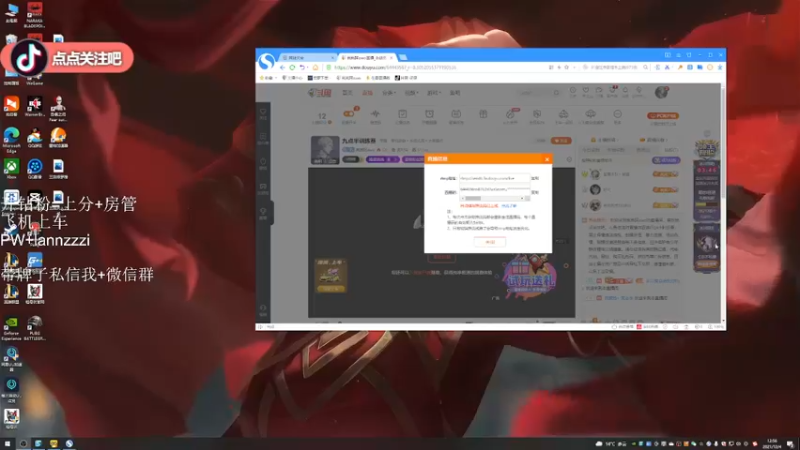Close the orange stream code dialog

pyautogui.click(x=547, y=159)
